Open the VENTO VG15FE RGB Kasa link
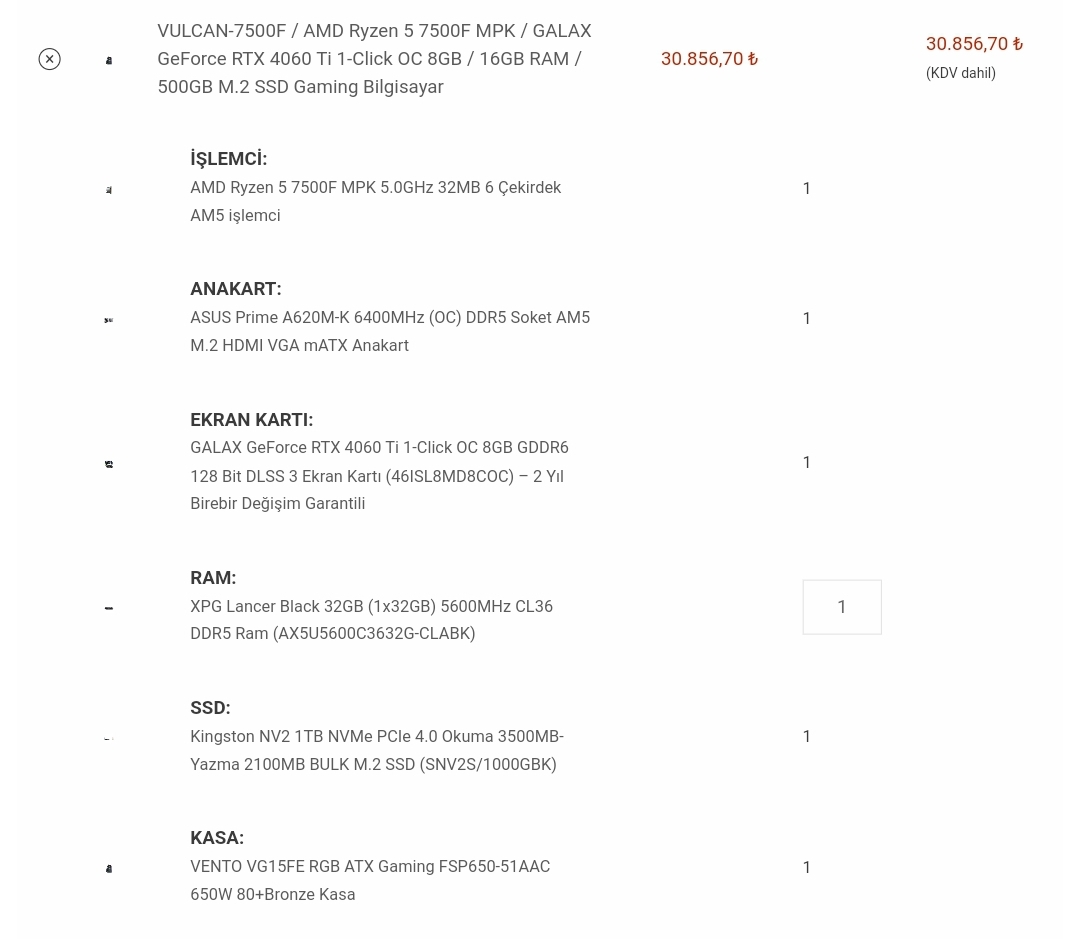Screen dimensions: 1080x939 [x=370, y=880]
